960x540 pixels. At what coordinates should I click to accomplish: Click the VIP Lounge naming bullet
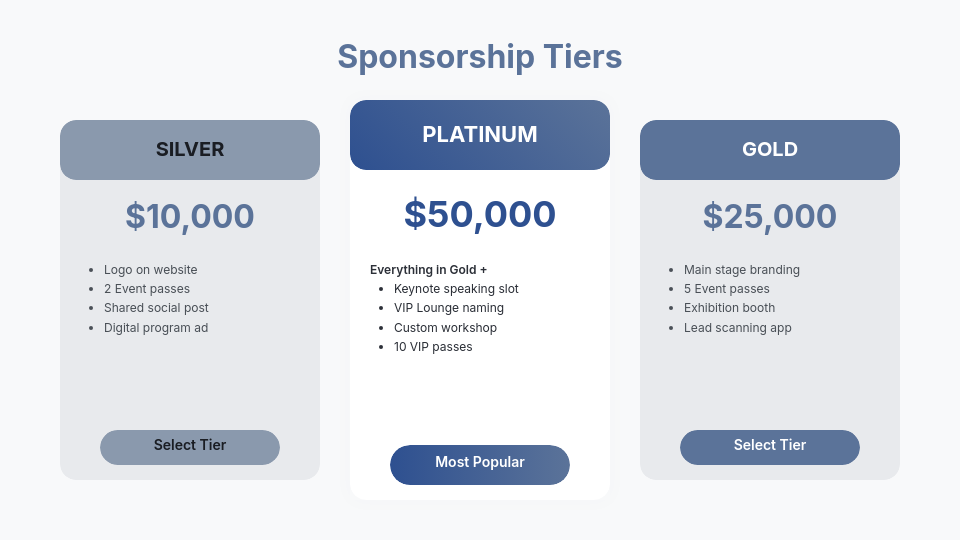pyautogui.click(x=449, y=308)
